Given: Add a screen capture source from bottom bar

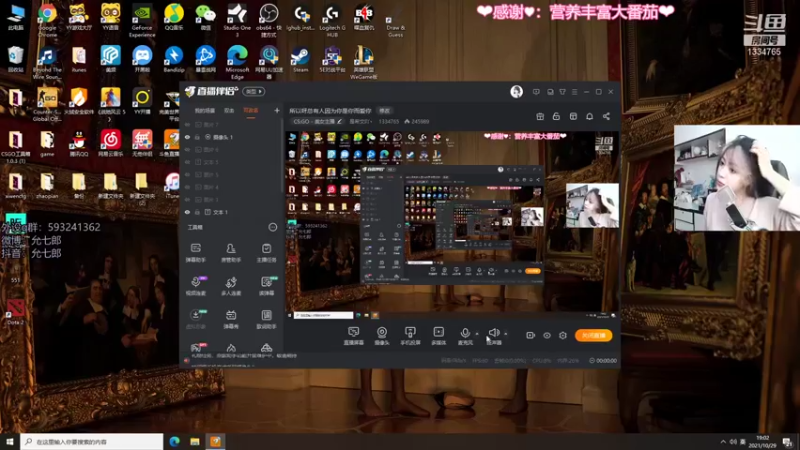Looking at the screenshot, I should point(354,336).
